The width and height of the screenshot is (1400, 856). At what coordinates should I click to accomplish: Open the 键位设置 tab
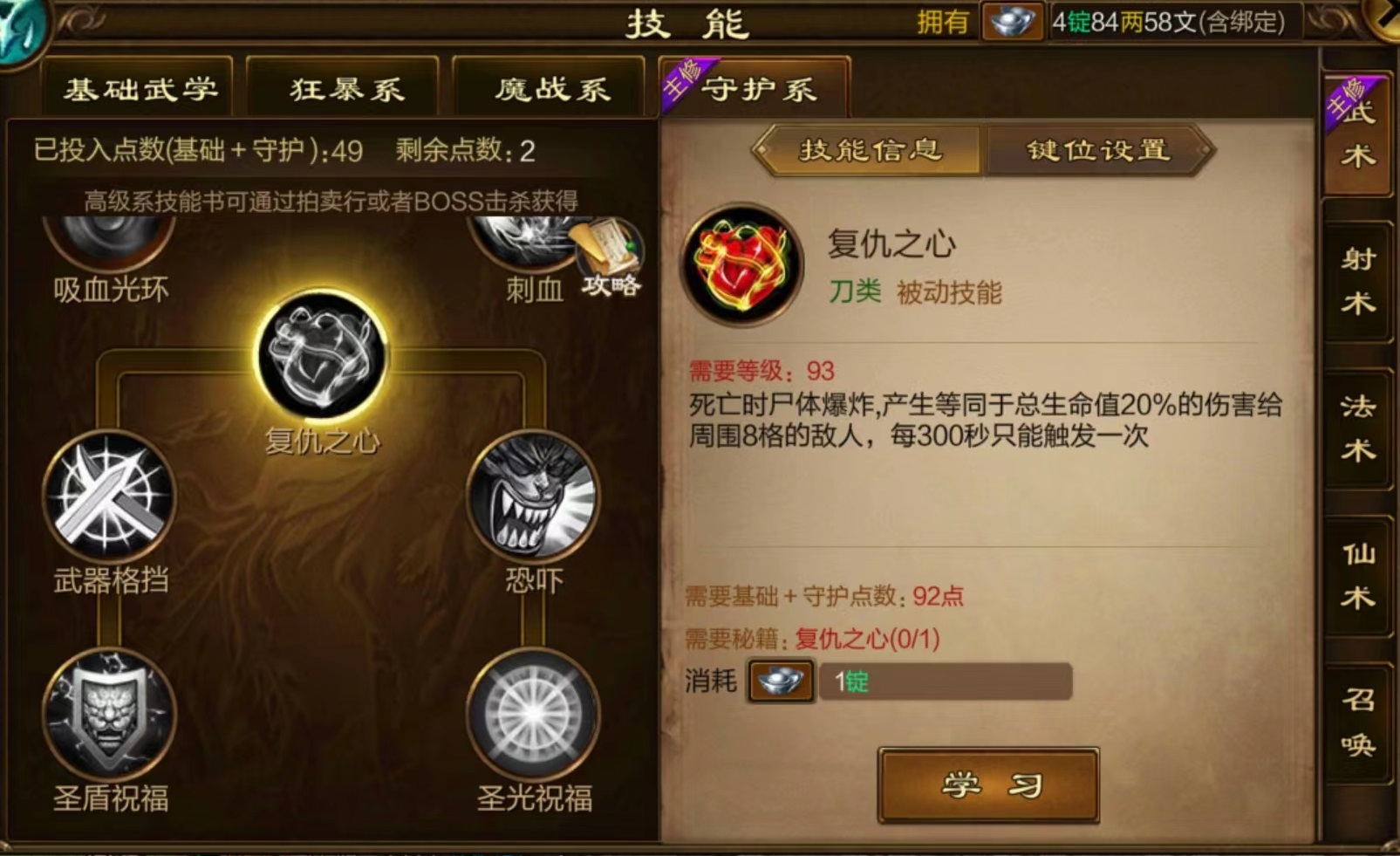(1098, 150)
